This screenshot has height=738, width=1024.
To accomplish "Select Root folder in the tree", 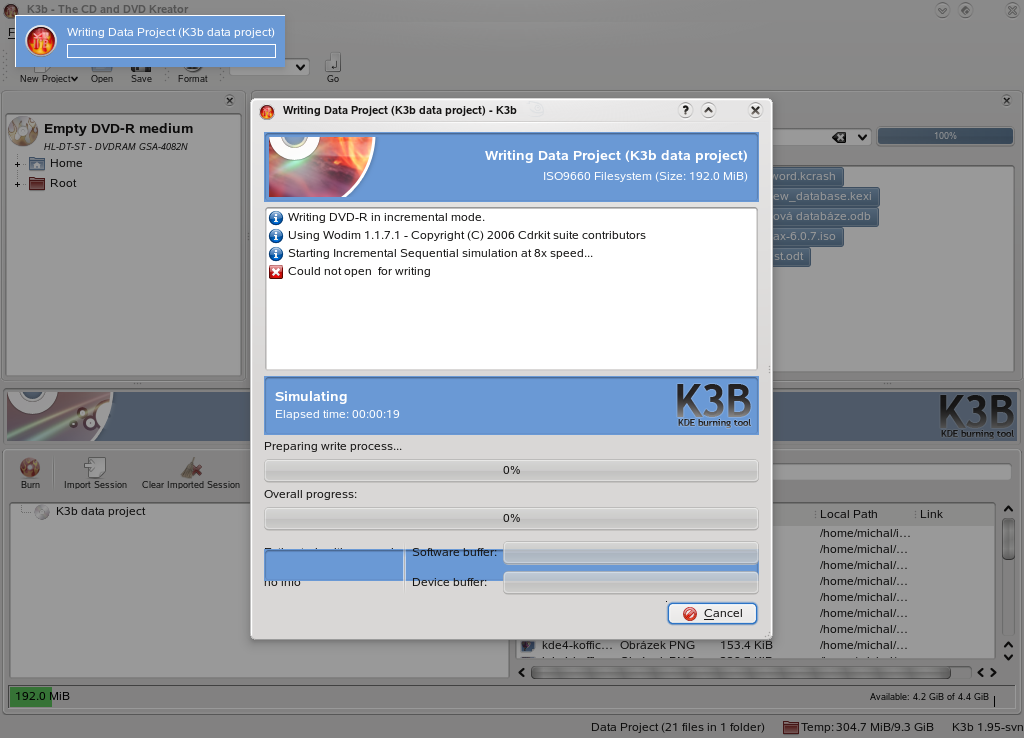I will (53, 184).
